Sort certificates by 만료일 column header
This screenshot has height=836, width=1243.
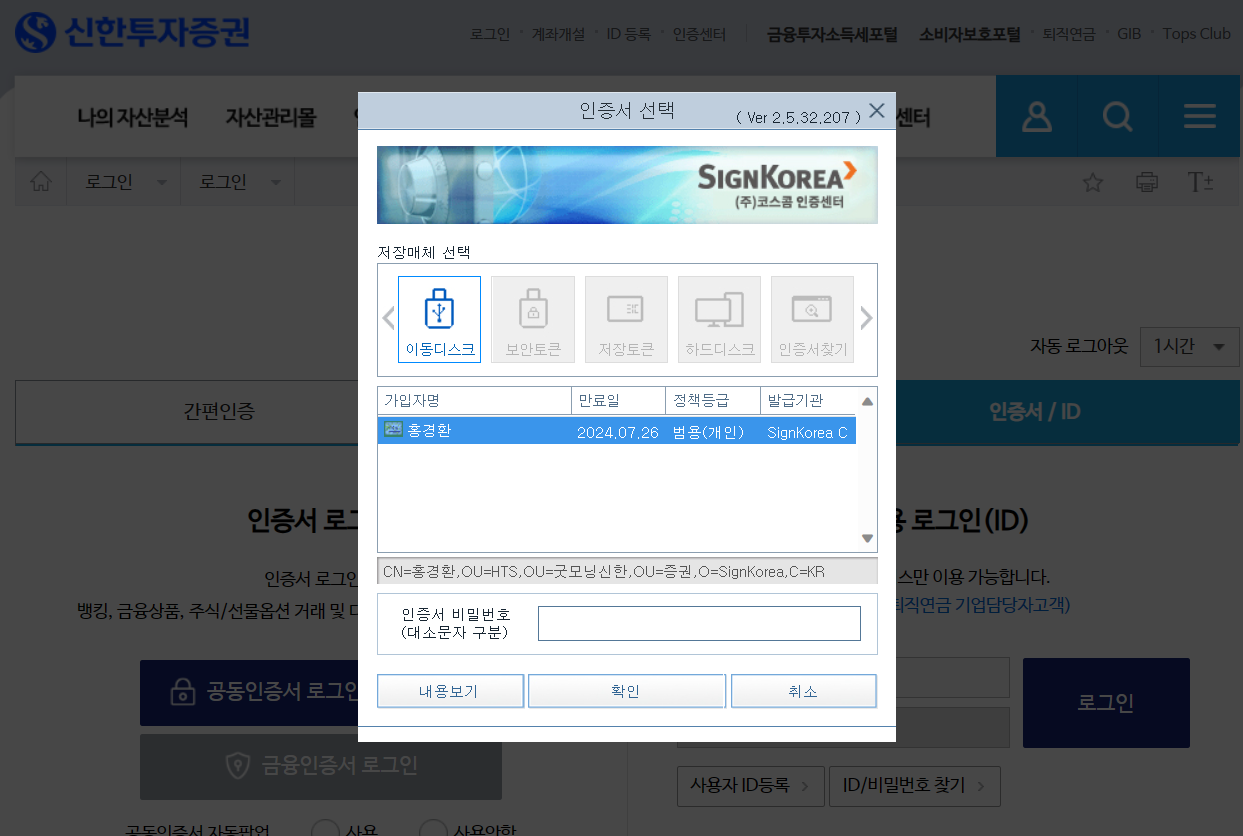tap(618, 401)
